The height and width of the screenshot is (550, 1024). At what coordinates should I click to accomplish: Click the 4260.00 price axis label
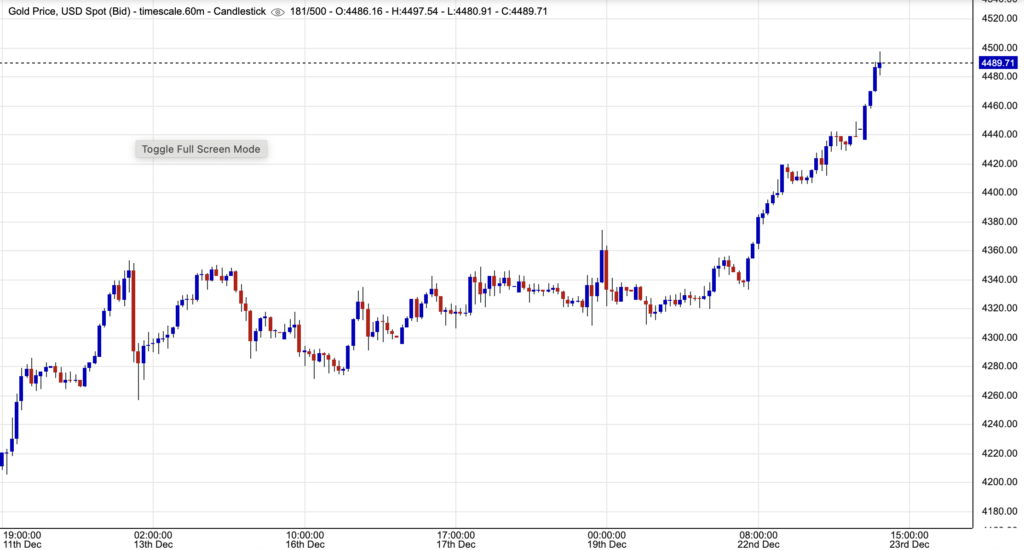tap(999, 395)
